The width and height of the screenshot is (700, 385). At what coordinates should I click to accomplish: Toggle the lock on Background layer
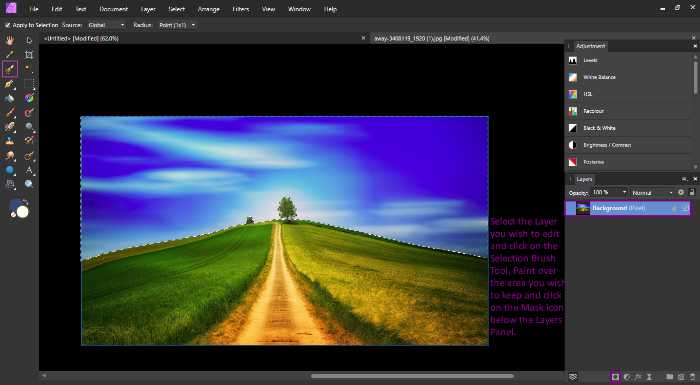click(x=675, y=208)
